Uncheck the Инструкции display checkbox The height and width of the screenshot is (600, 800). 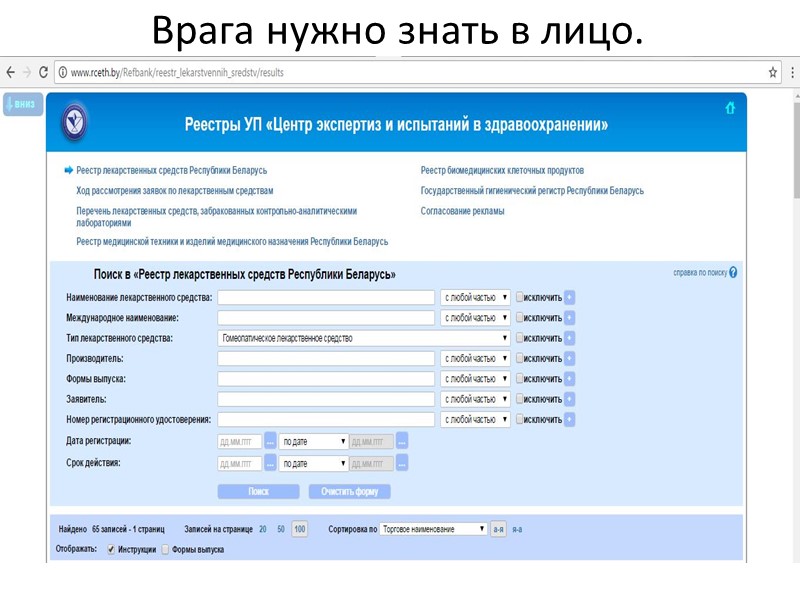tap(111, 549)
